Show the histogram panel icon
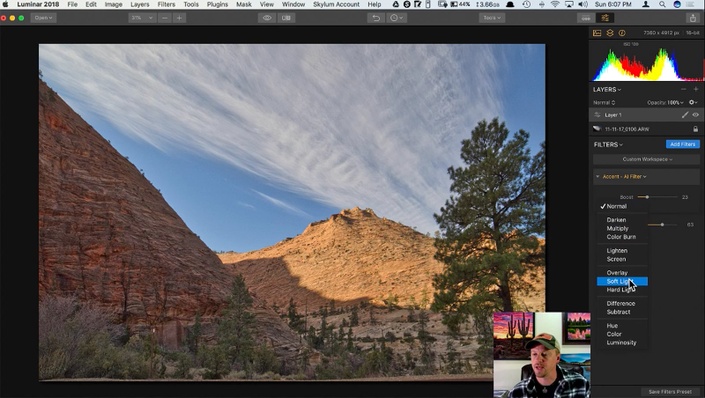Image resolution: width=705 pixels, height=398 pixels. [x=597, y=33]
